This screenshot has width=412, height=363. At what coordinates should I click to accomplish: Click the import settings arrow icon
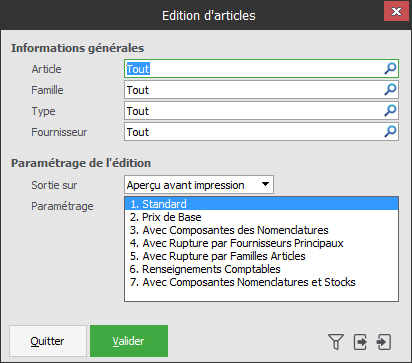point(384,342)
